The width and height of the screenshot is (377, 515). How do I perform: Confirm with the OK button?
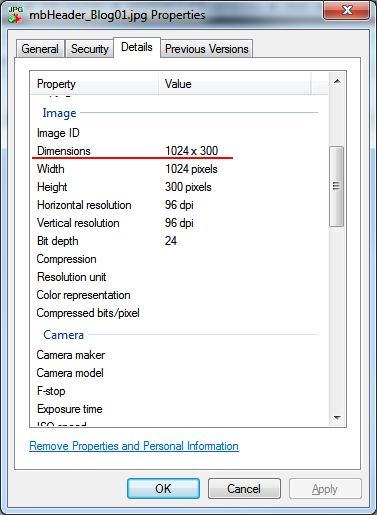point(163,489)
